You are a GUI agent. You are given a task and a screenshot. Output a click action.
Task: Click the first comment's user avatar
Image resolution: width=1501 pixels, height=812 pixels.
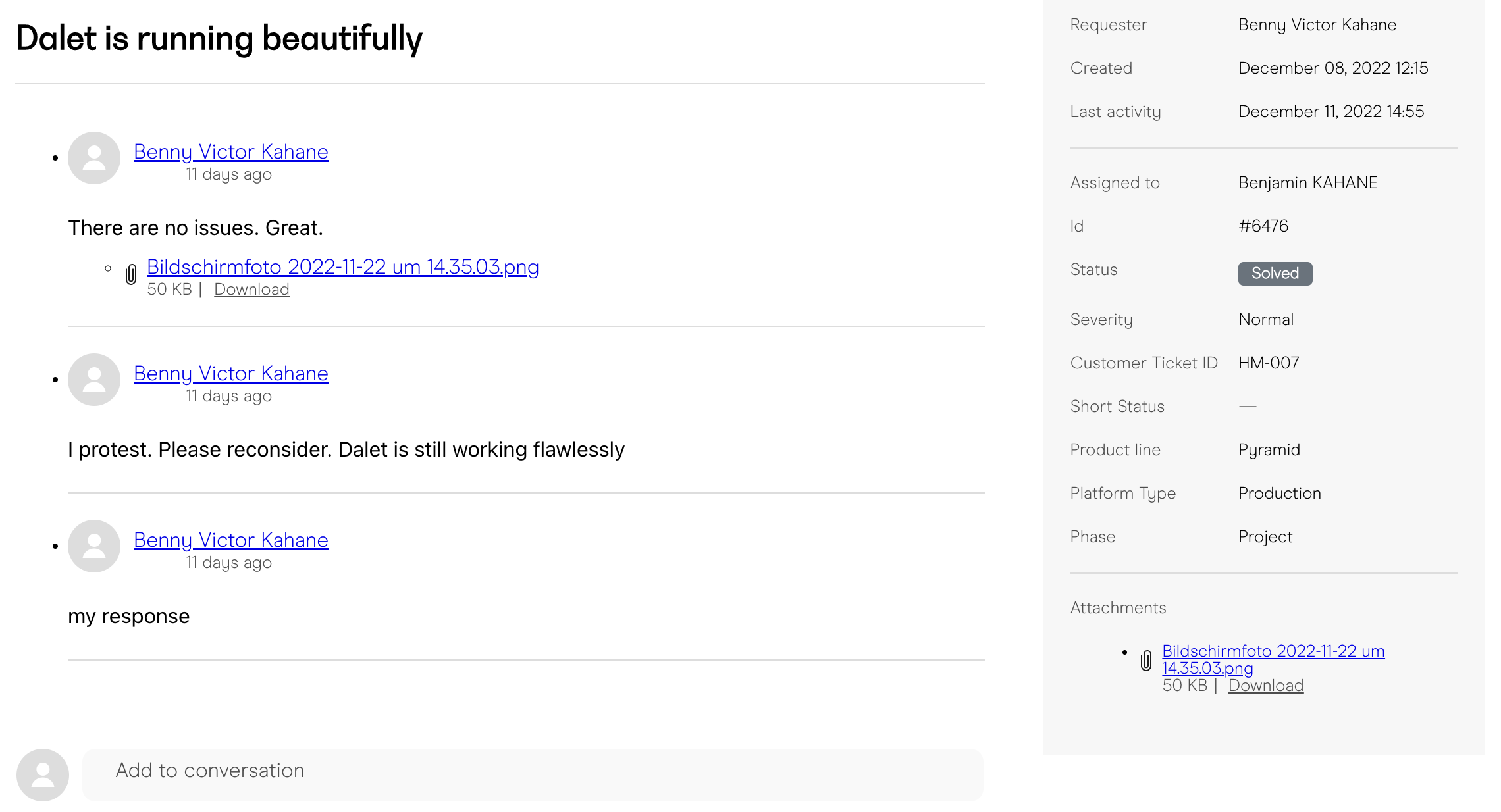tap(94, 158)
